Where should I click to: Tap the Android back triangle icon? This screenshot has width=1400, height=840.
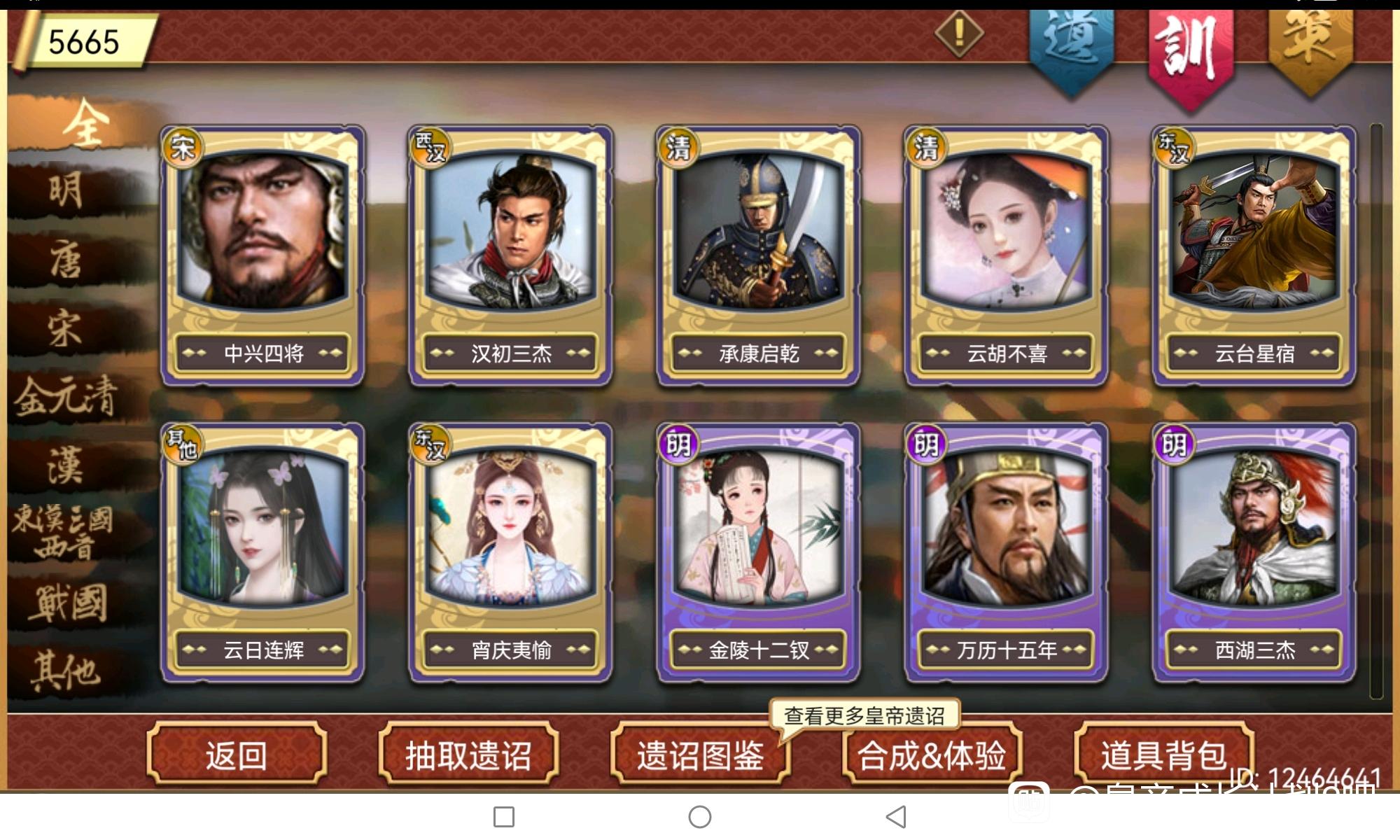(x=896, y=816)
